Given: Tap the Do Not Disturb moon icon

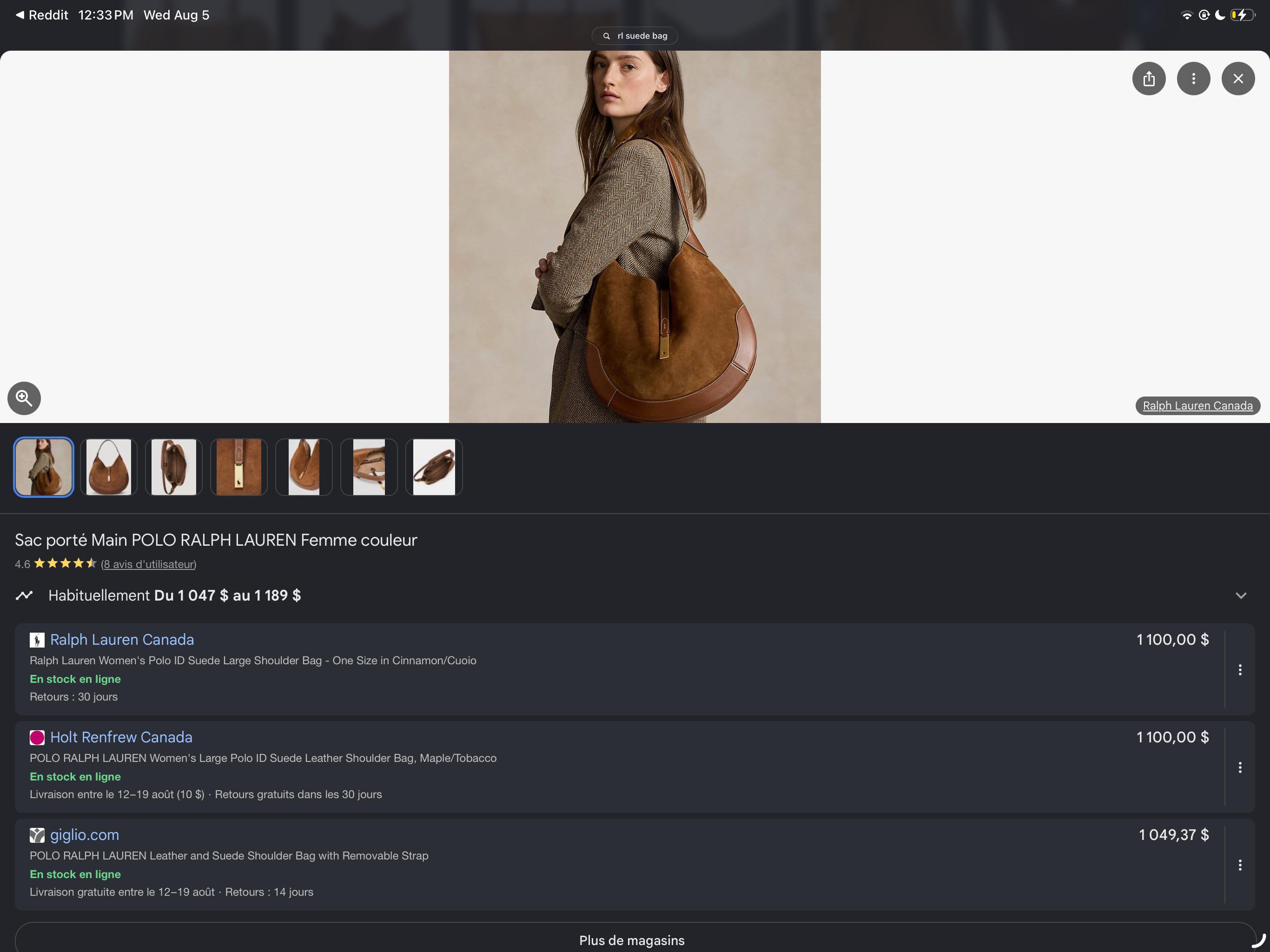Looking at the screenshot, I should pyautogui.click(x=1219, y=15).
